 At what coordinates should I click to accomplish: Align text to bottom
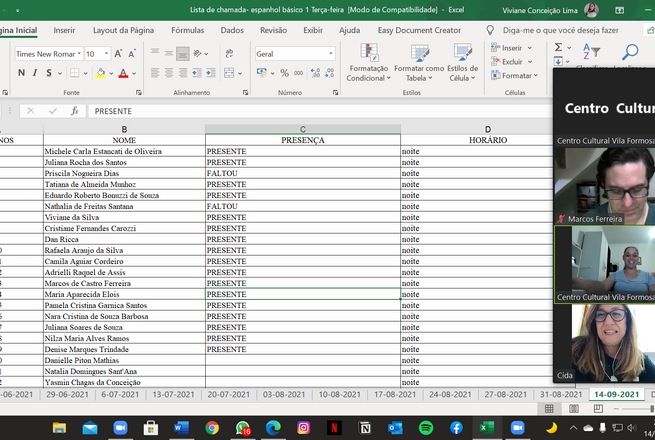click(183, 53)
